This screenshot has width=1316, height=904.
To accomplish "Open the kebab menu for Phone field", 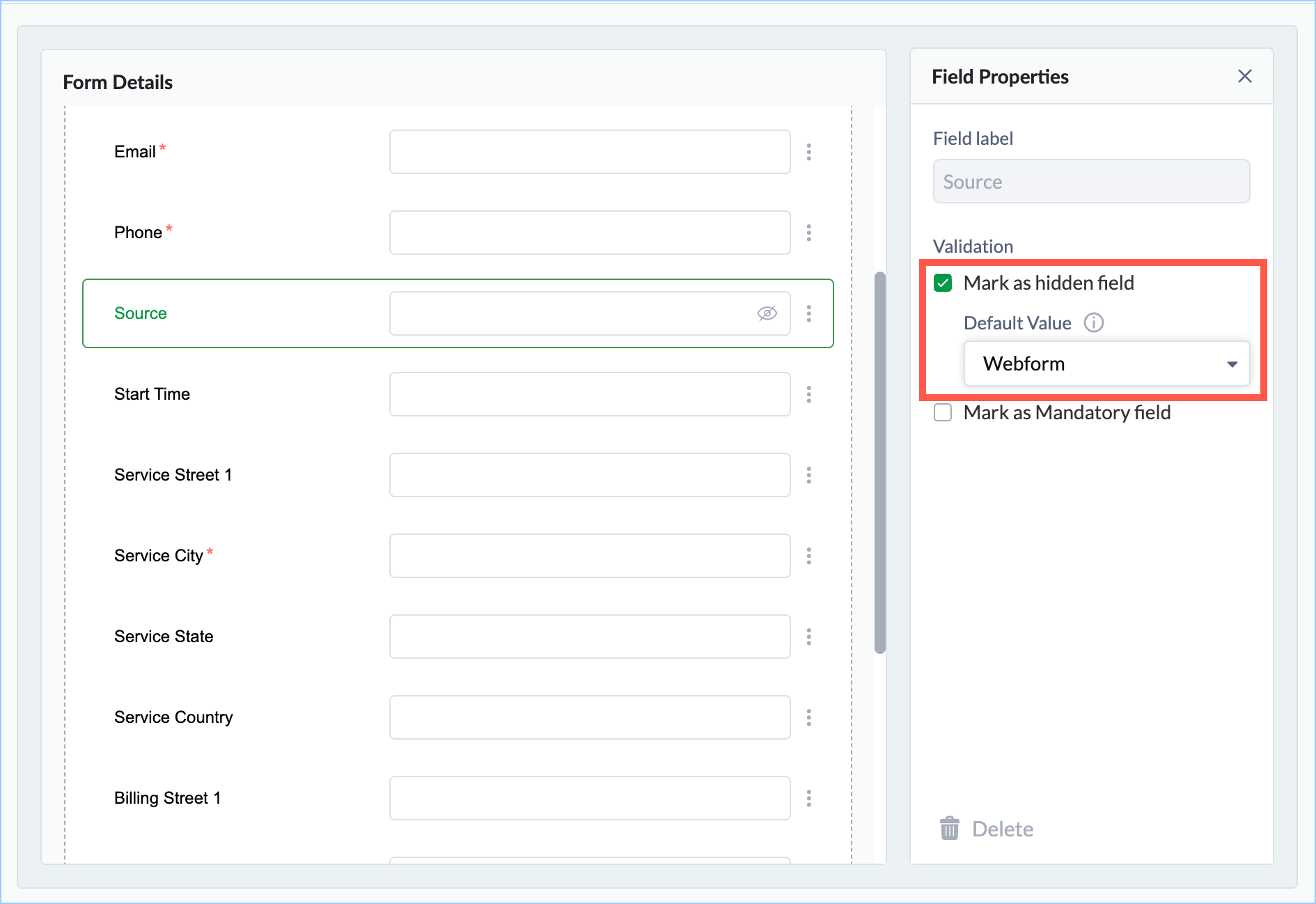I will pyautogui.click(x=808, y=233).
